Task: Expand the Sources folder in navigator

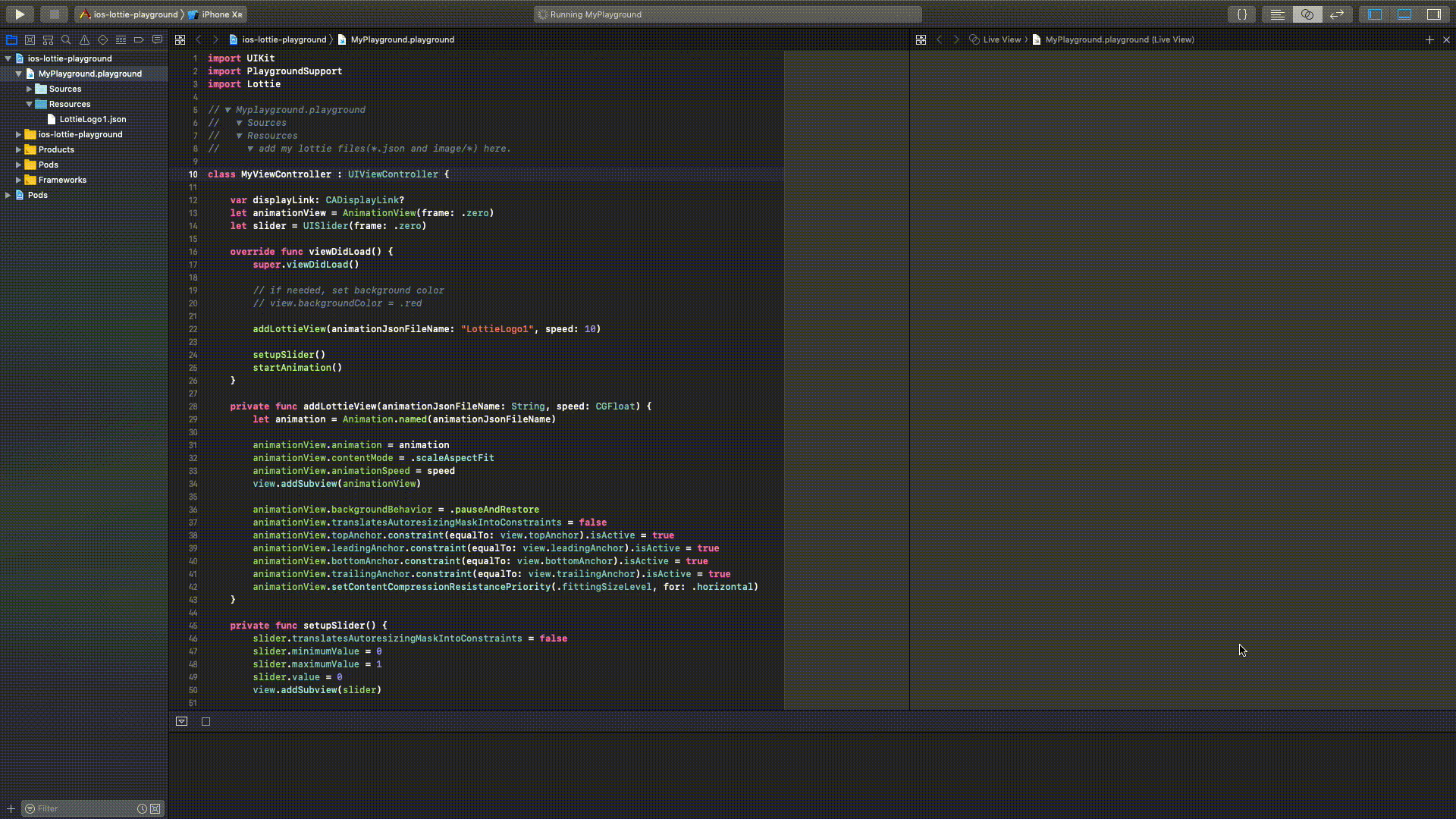Action: click(x=28, y=88)
